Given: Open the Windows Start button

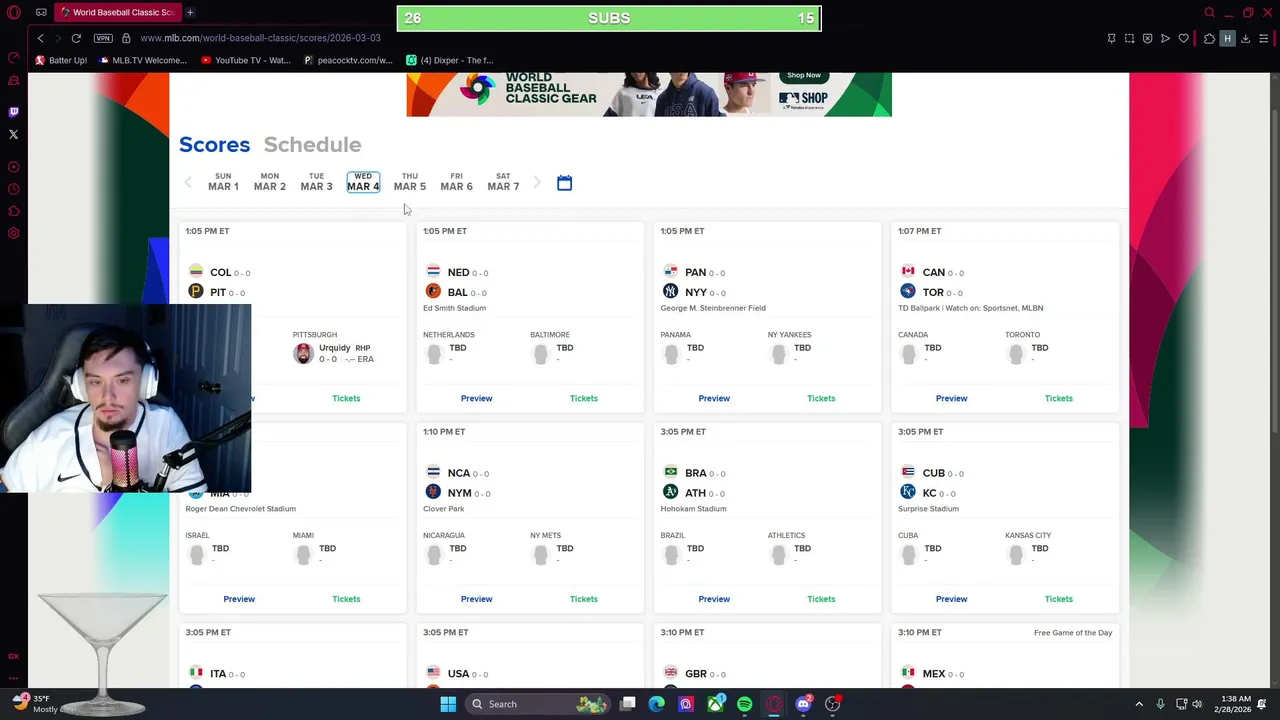Looking at the screenshot, I should (448, 704).
